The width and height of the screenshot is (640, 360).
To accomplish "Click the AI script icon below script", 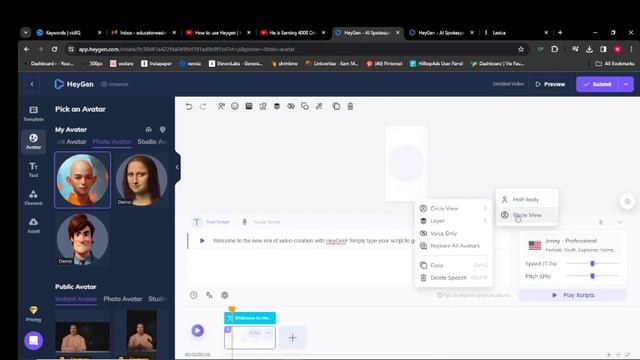I will (x=225, y=295).
